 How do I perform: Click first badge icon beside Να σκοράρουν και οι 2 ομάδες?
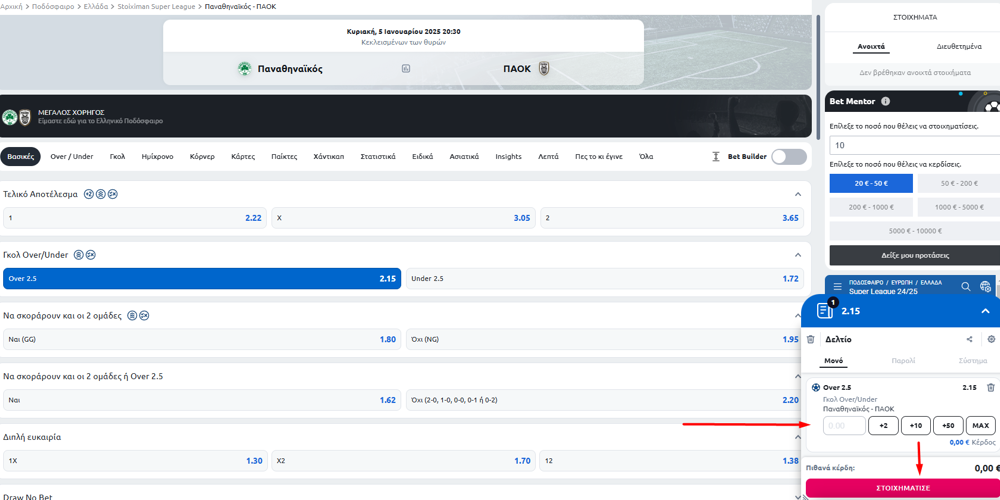[132, 316]
